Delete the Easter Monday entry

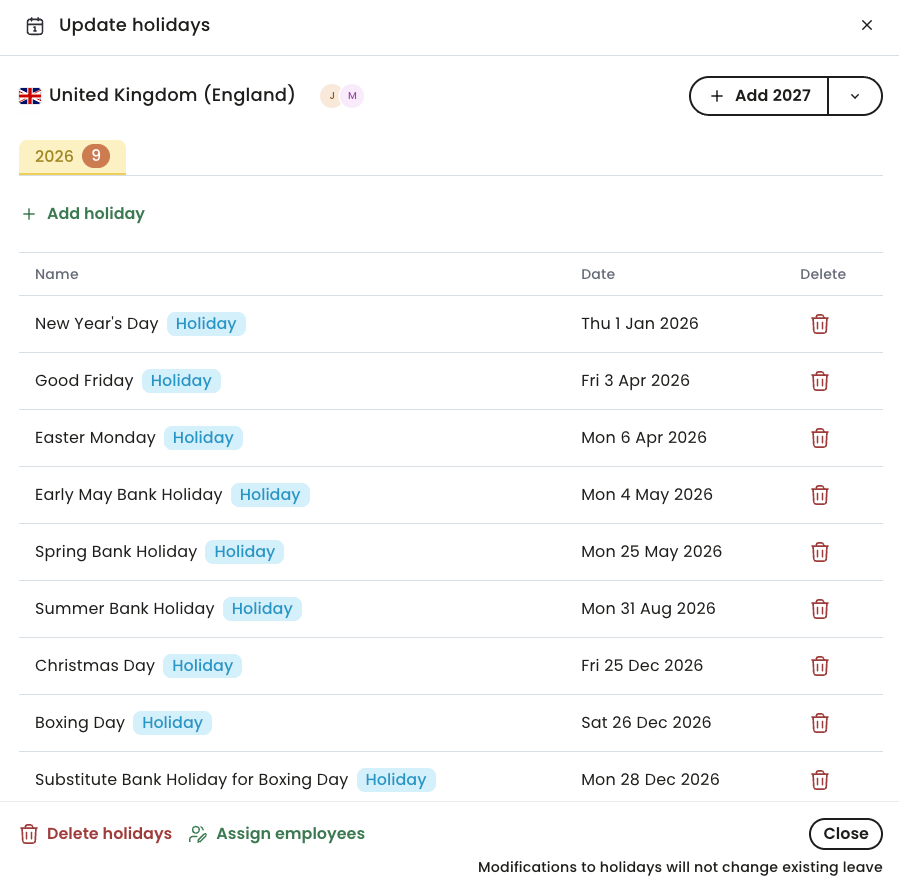pyautogui.click(x=820, y=438)
